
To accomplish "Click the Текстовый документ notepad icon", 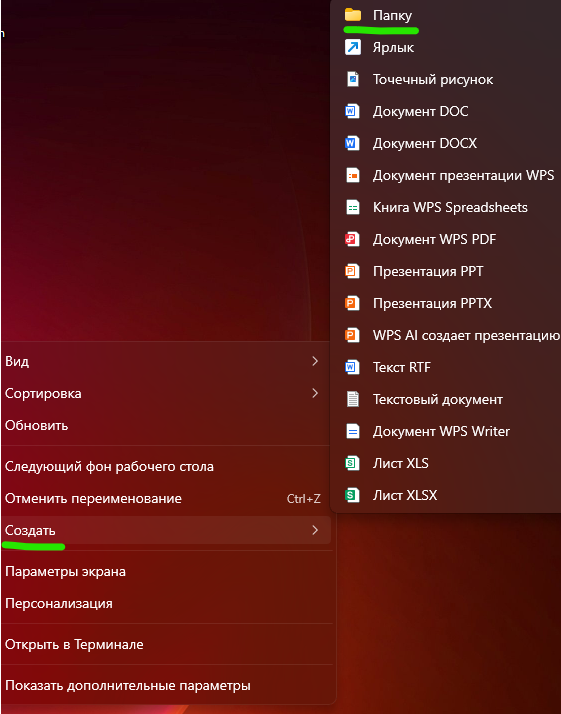I will click(x=352, y=399).
